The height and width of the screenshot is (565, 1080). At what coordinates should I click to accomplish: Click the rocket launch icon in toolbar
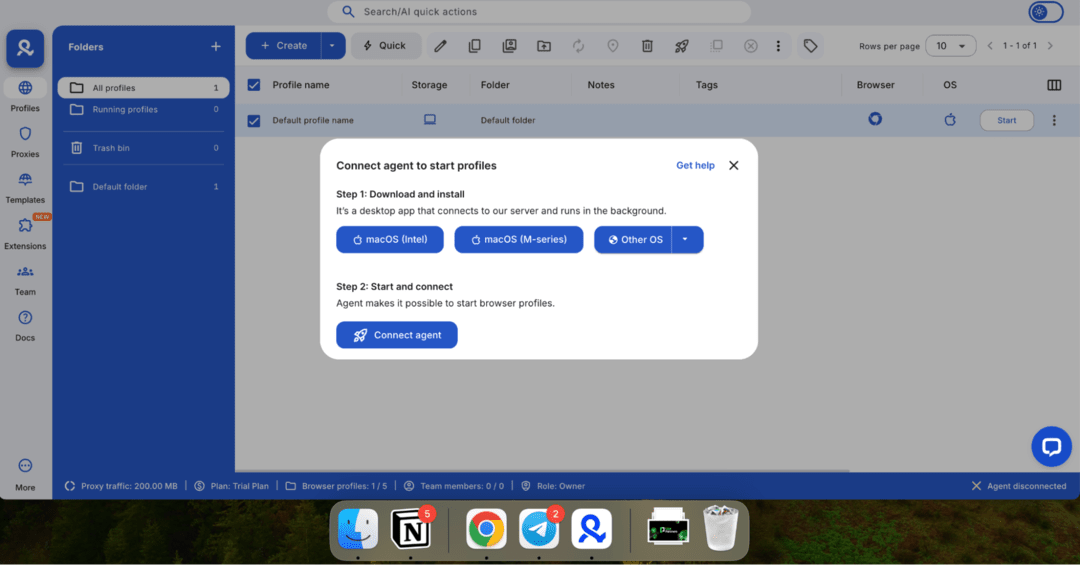point(682,46)
